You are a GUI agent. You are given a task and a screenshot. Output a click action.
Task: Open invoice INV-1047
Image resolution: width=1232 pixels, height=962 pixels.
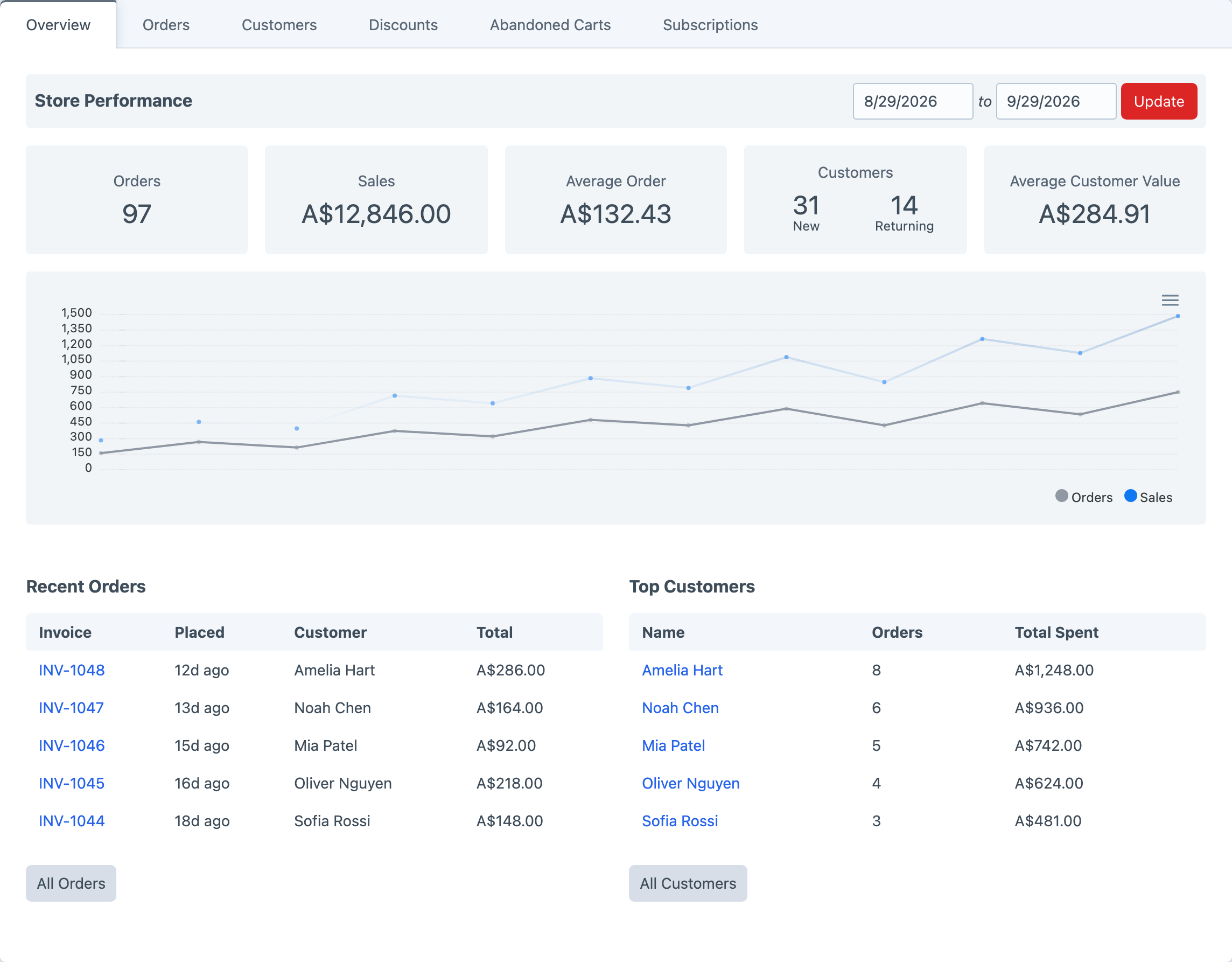tap(71, 708)
